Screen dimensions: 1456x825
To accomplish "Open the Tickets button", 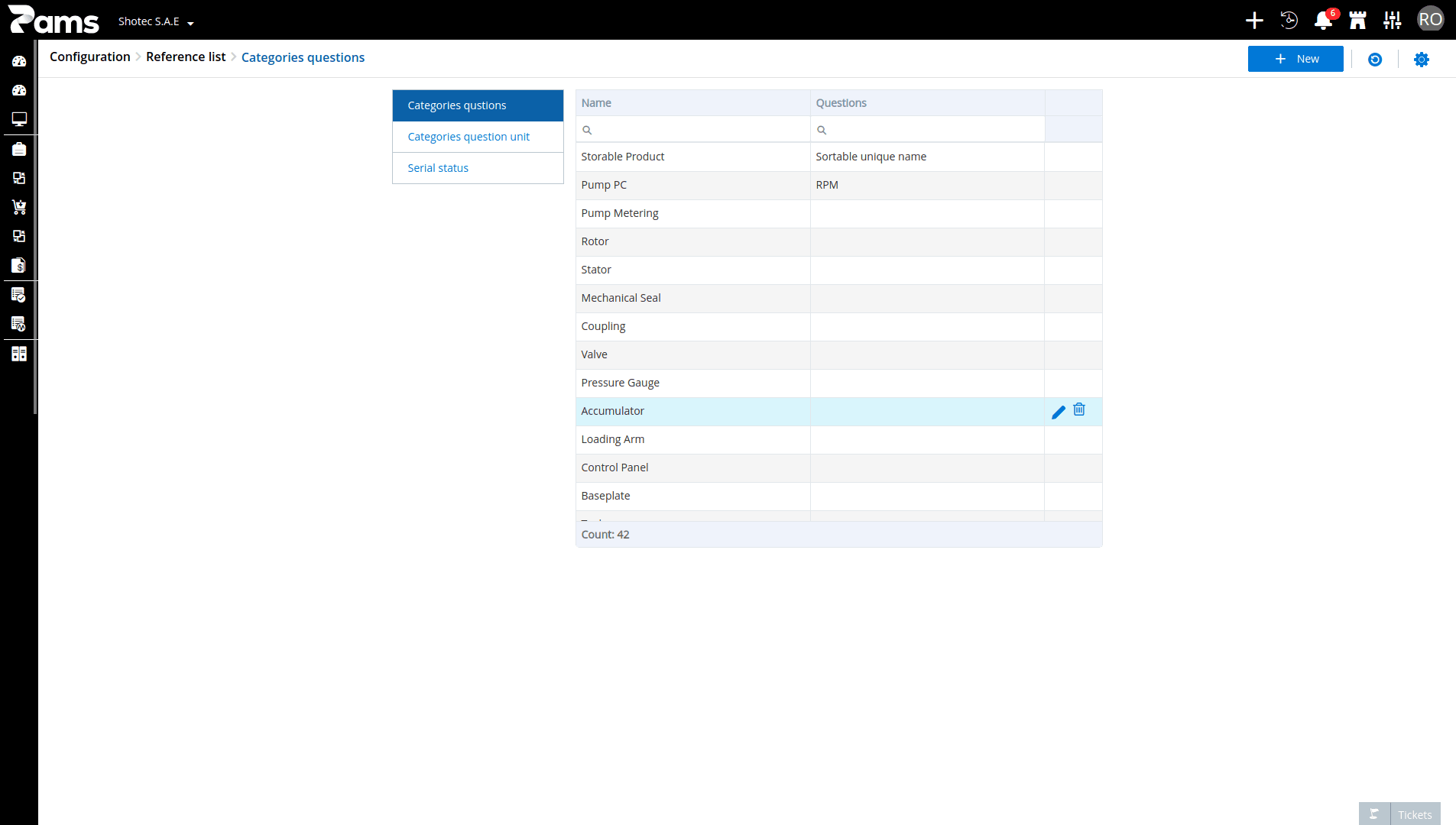I will click(x=1399, y=814).
